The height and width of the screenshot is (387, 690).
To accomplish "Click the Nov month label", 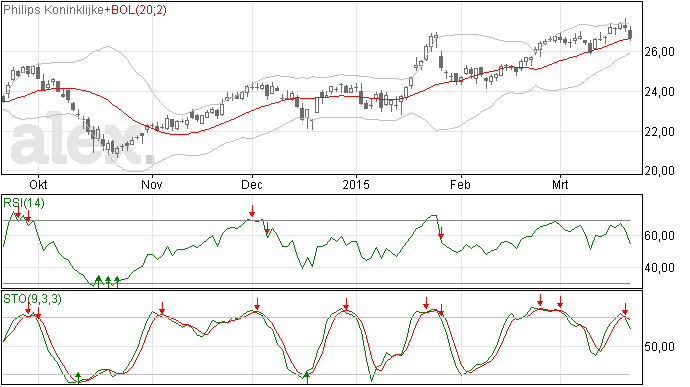I will click(152, 184).
